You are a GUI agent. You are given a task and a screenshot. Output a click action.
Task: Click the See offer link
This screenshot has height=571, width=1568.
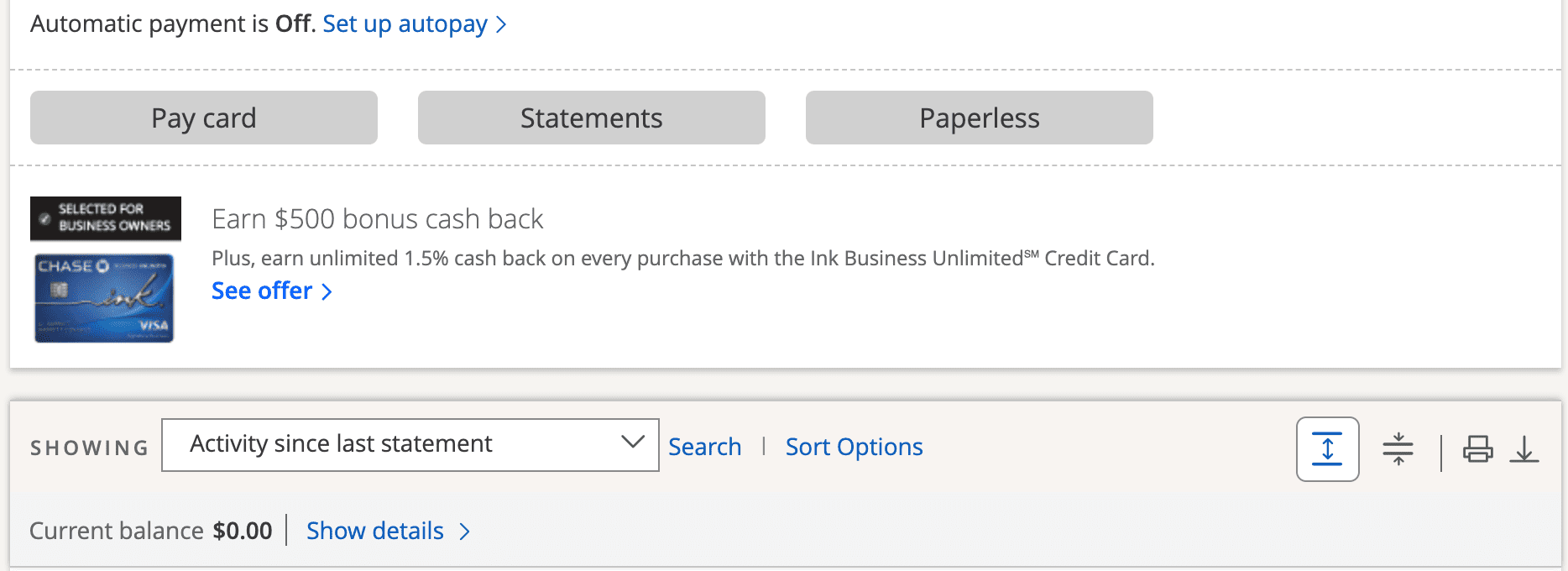[x=262, y=291]
